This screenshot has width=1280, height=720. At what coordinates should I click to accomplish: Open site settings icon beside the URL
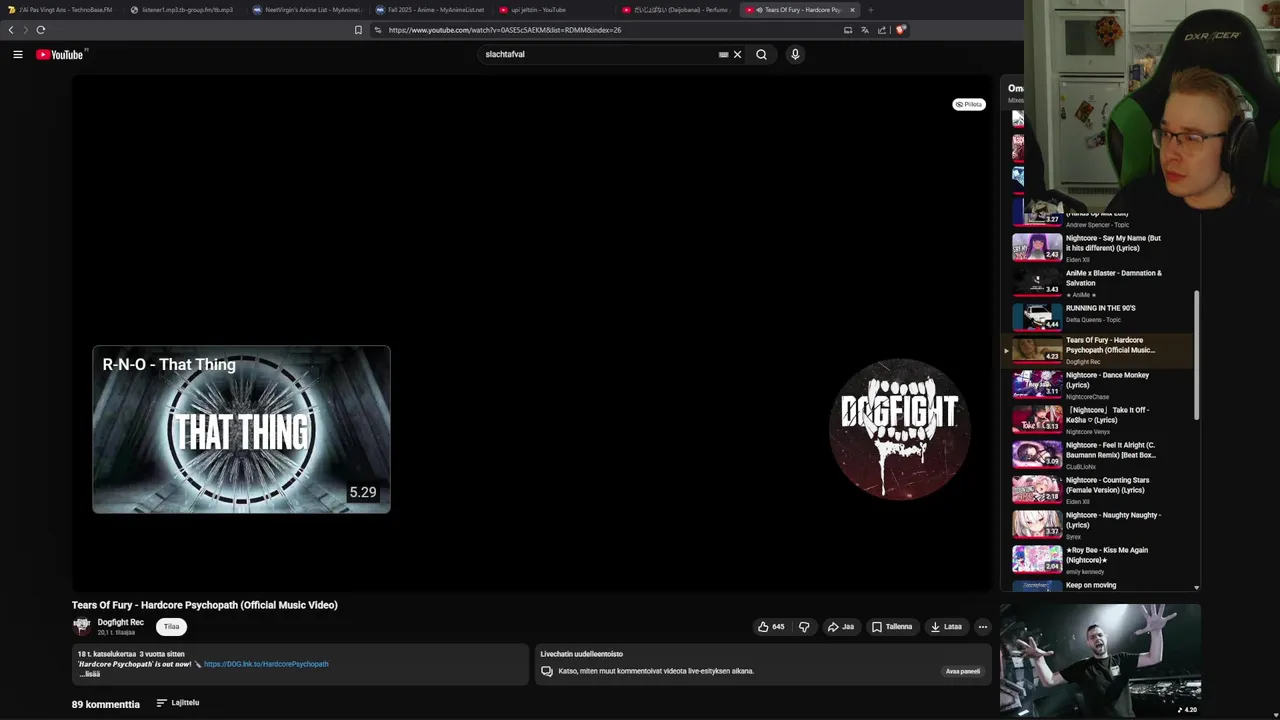[377, 30]
